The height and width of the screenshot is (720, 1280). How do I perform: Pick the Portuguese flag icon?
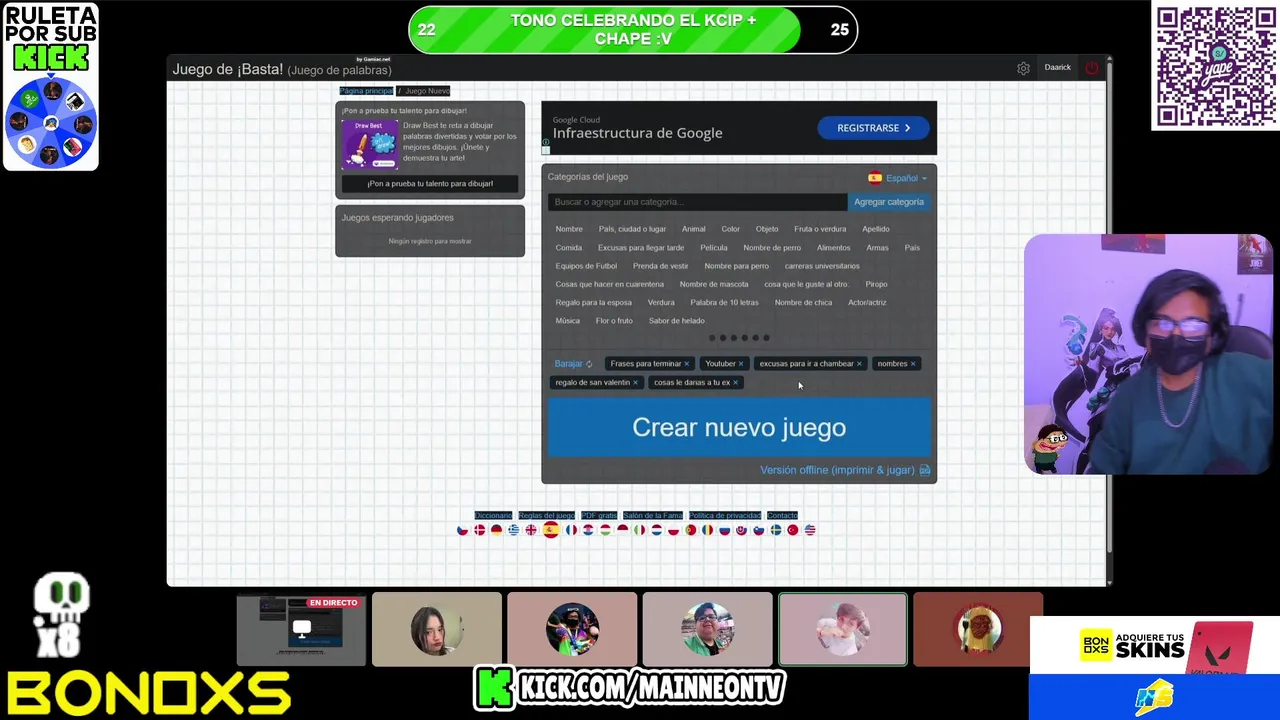[691, 530]
